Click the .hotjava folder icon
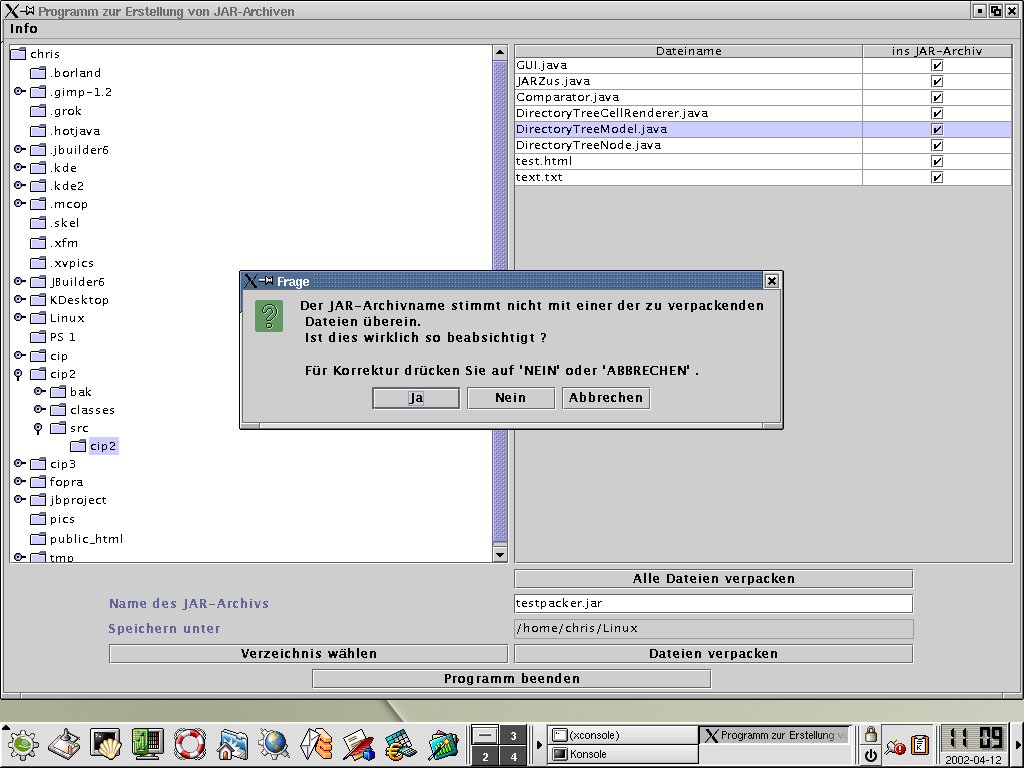Screen dimensions: 1024x768 click(39, 131)
